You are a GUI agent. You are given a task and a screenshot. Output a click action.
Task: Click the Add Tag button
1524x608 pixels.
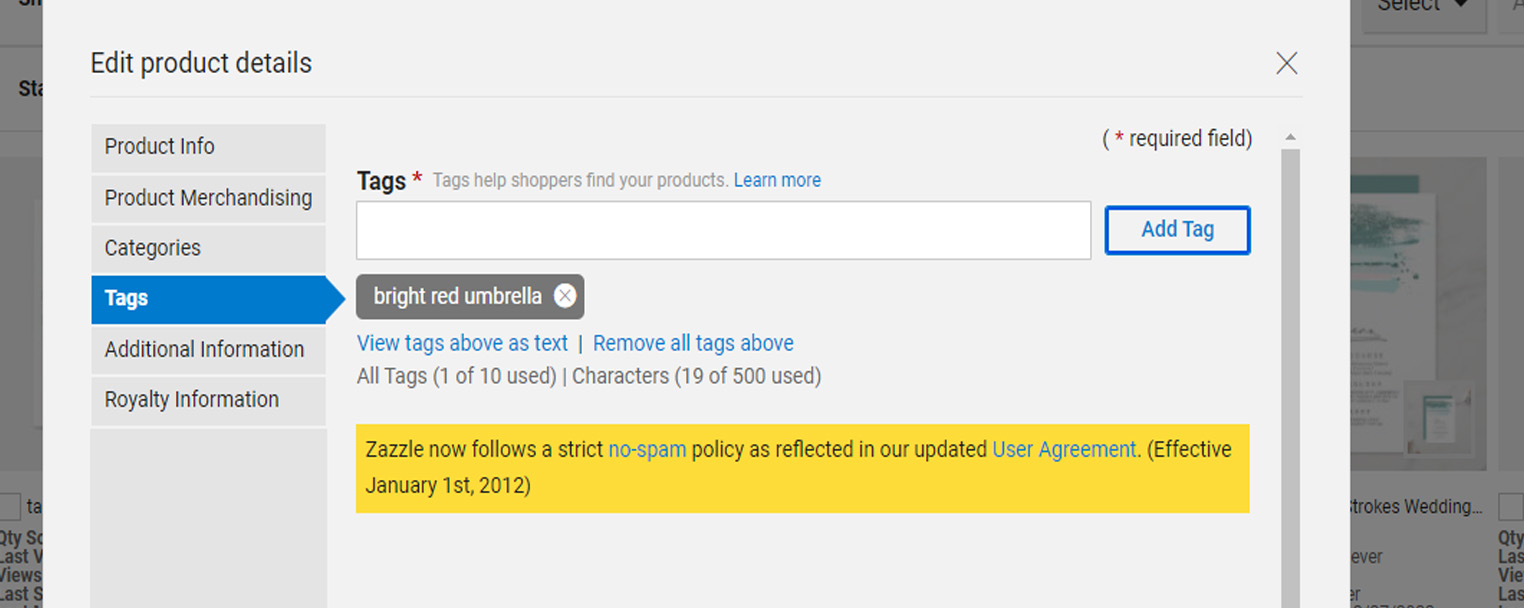click(1177, 230)
